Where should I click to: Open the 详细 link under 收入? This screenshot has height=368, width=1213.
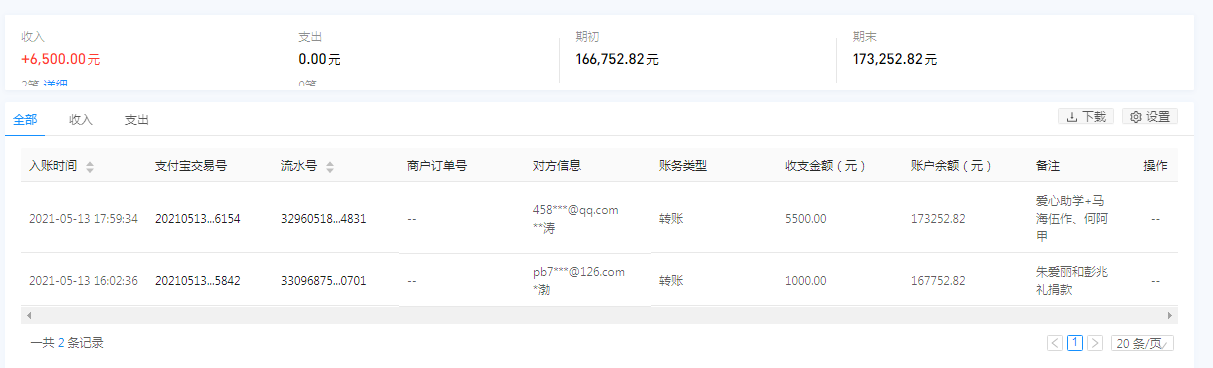pyautogui.click(x=58, y=85)
